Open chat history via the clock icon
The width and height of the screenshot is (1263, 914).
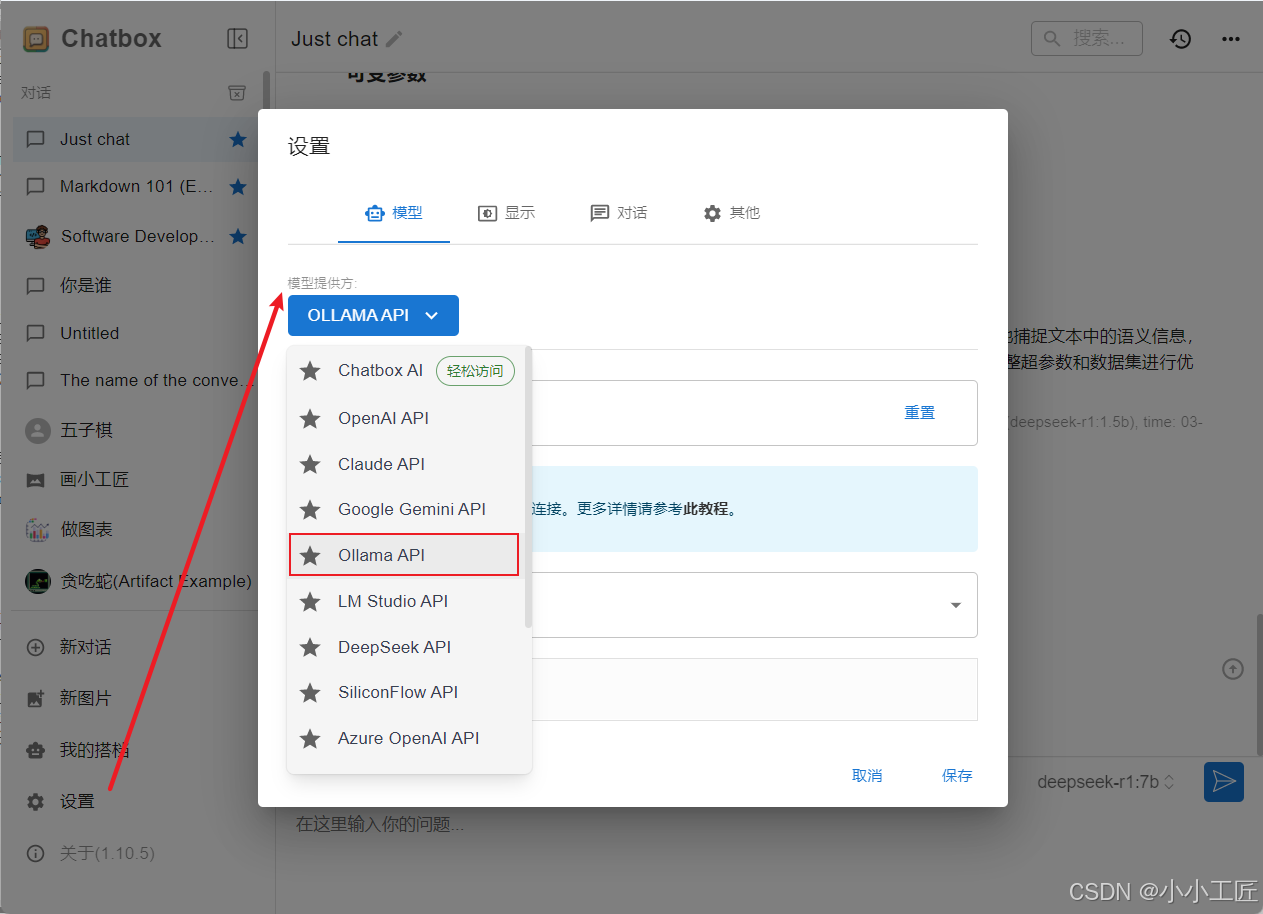(x=1180, y=39)
